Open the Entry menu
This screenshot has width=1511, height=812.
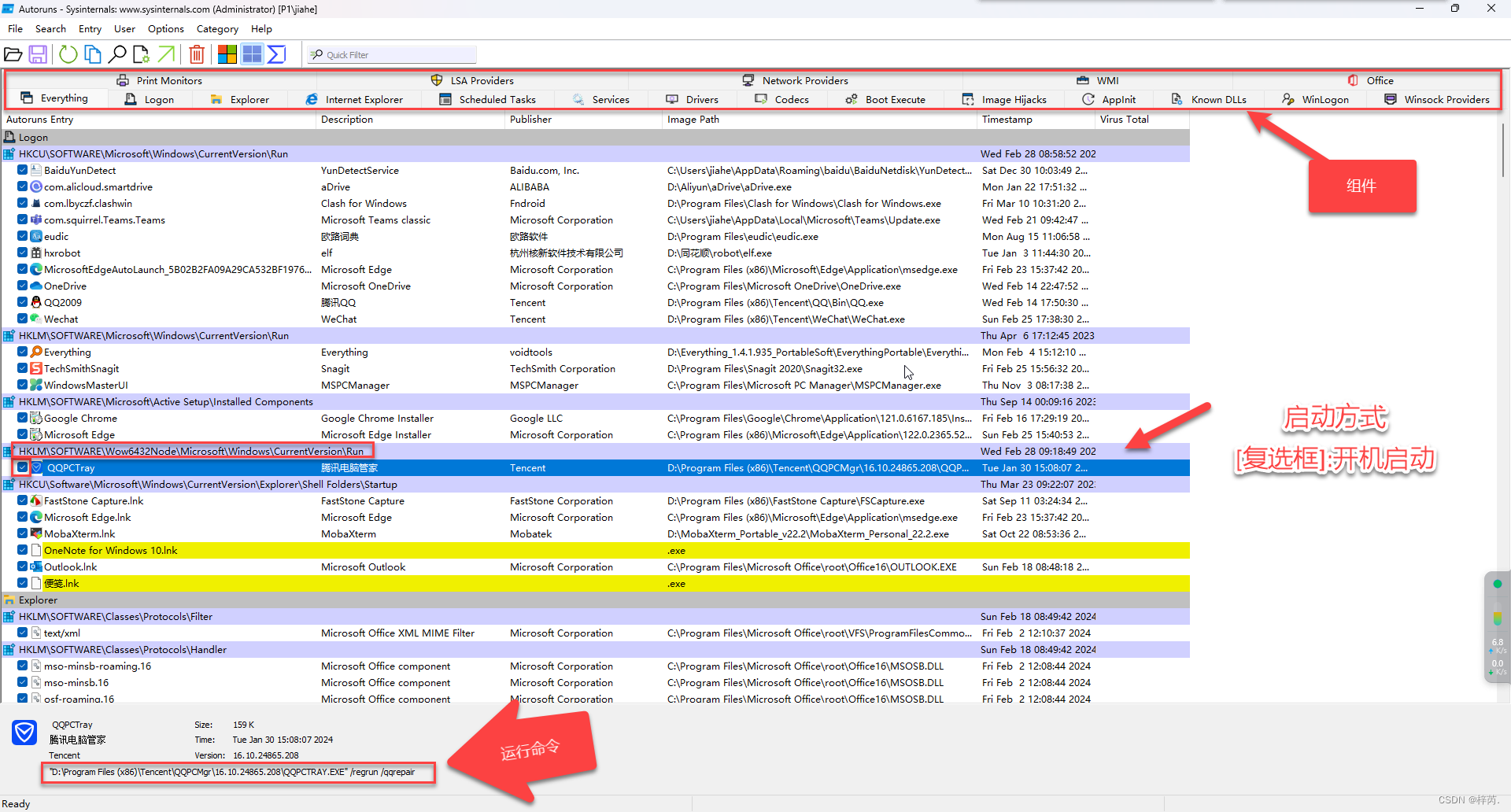tap(90, 29)
